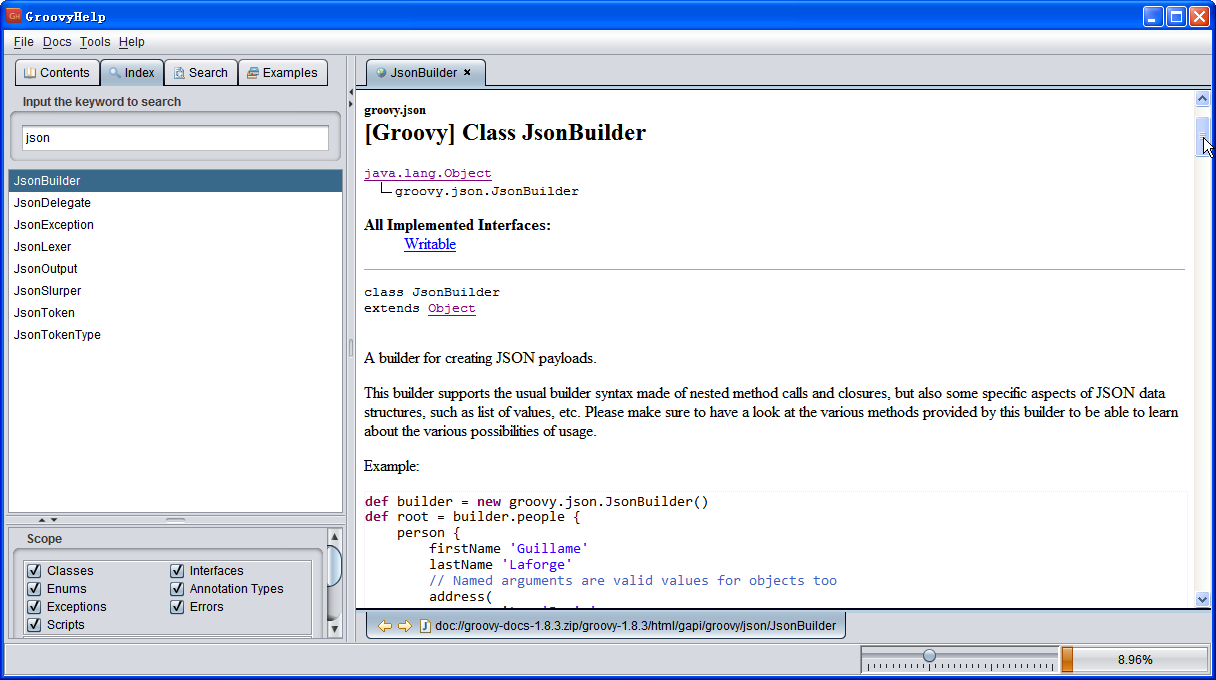
Task: Uncheck Annotation Types in Scope
Action: (177, 589)
